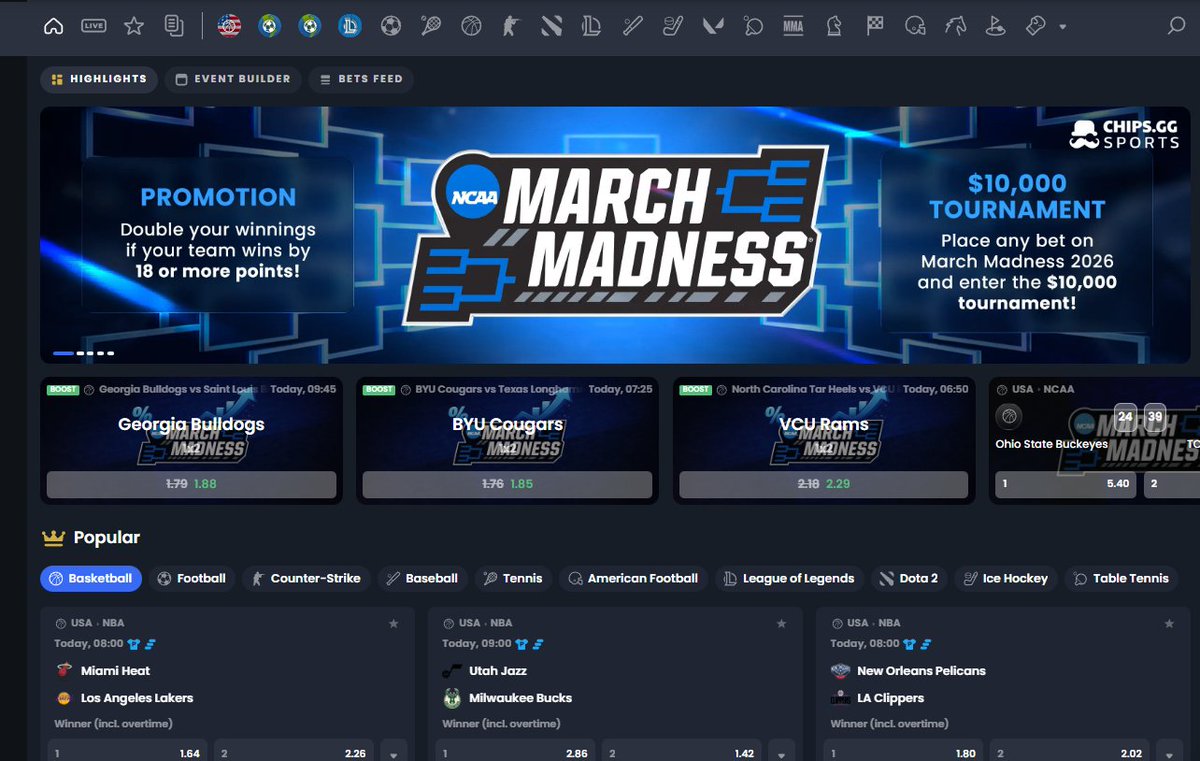The image size is (1200, 761).
Task: Favorite the Miami Heat vs Lakers match
Action: [x=394, y=623]
